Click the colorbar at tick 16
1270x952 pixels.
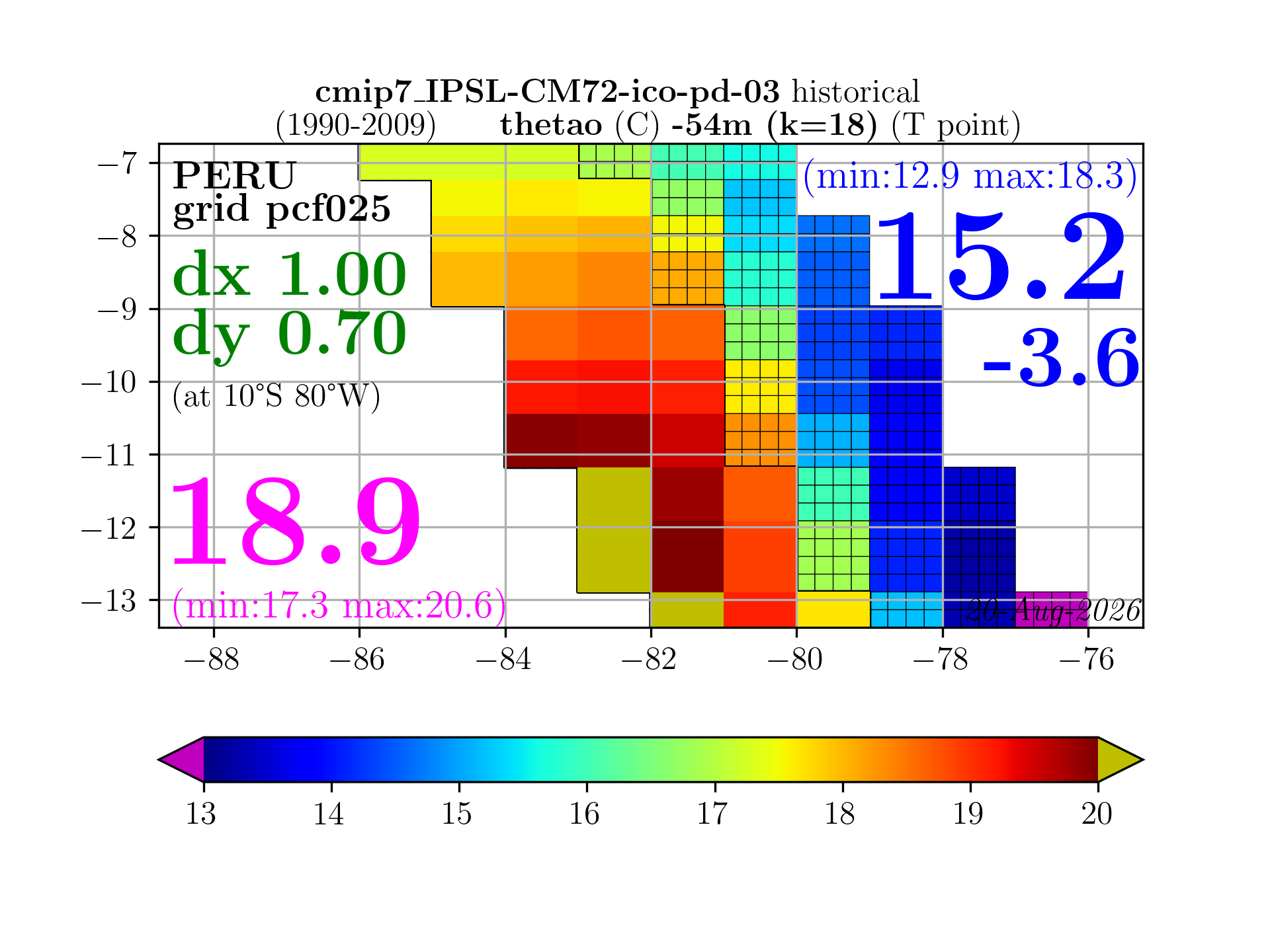(587, 760)
